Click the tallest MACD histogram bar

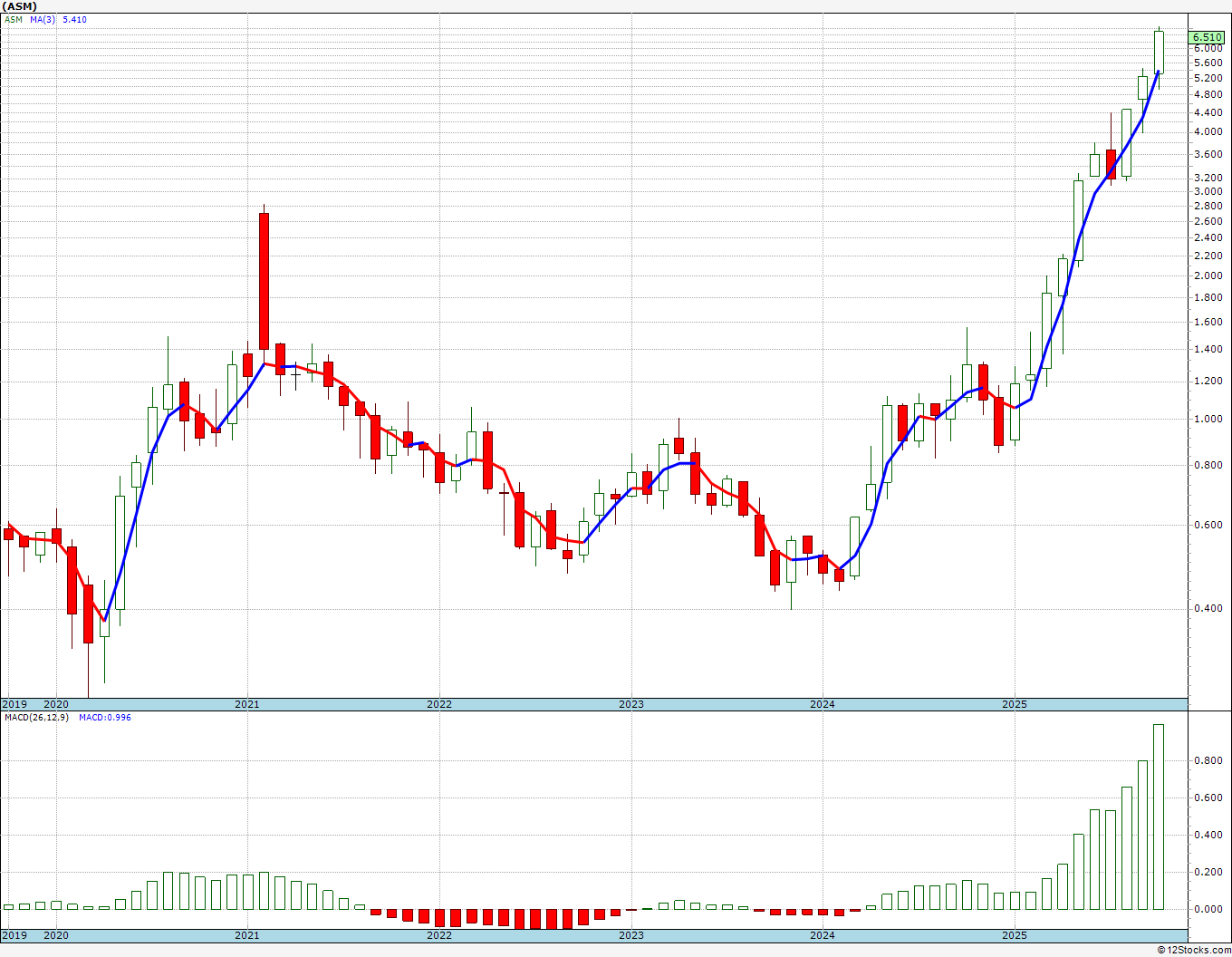pyautogui.click(x=1159, y=817)
